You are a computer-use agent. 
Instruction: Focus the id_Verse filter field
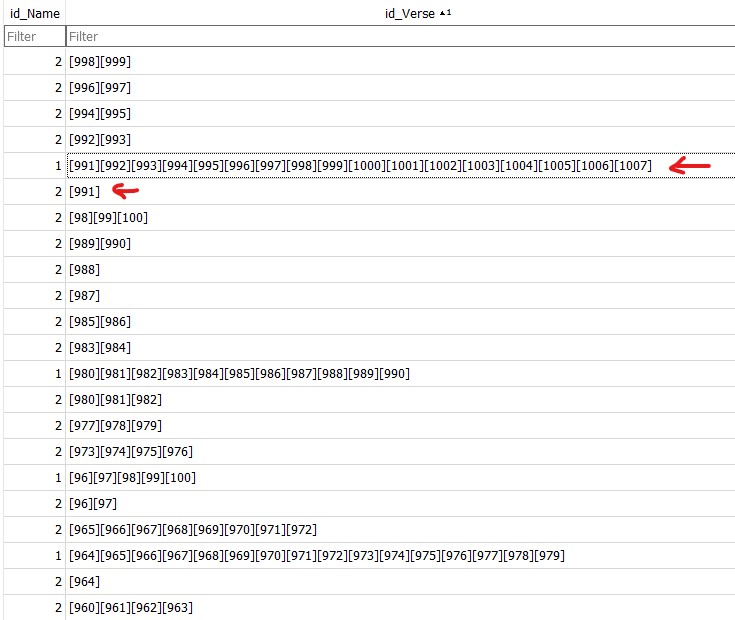(x=401, y=36)
